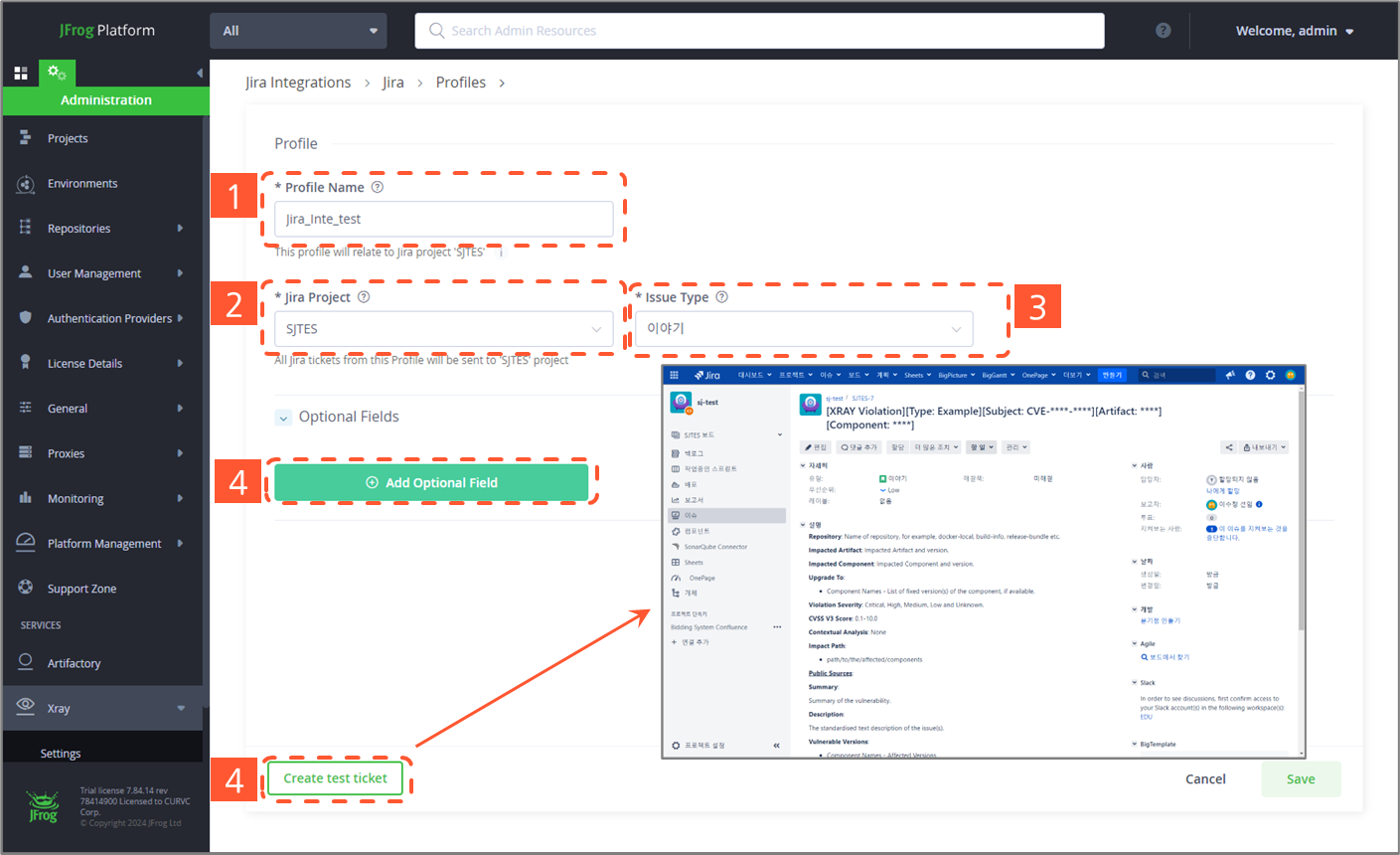Go to Jira breadcrumb link

click(x=393, y=83)
